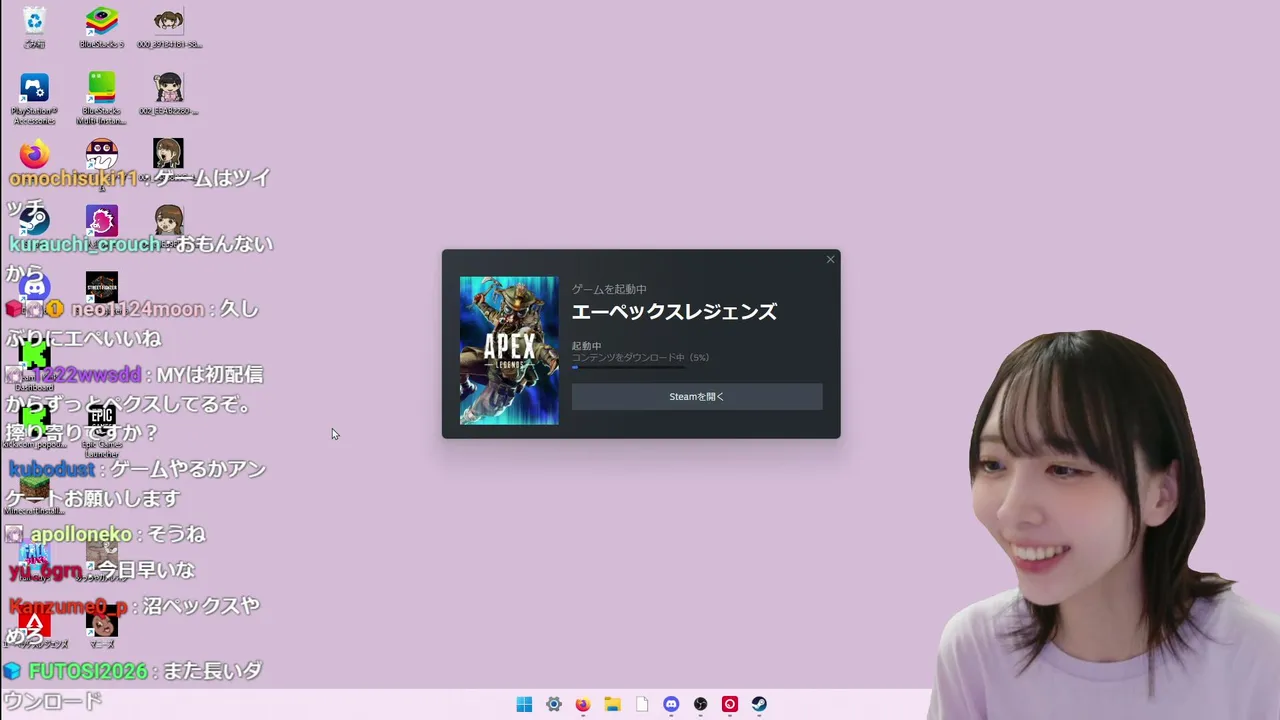Close the Steam launch dialog
1280x720 pixels.
pos(830,259)
